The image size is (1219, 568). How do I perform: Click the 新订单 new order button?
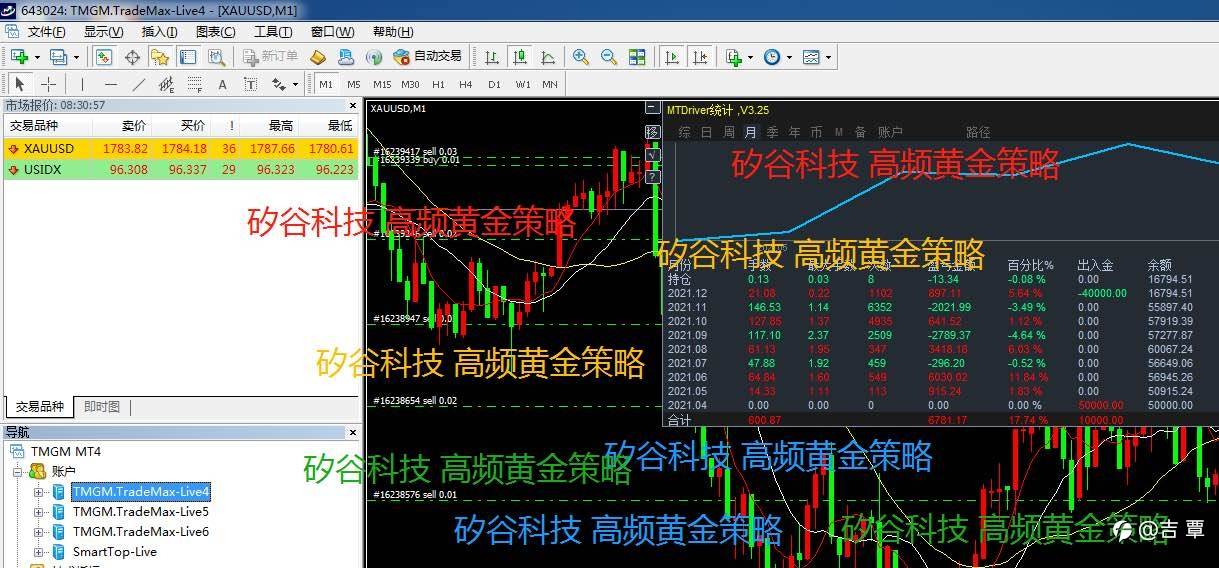270,57
